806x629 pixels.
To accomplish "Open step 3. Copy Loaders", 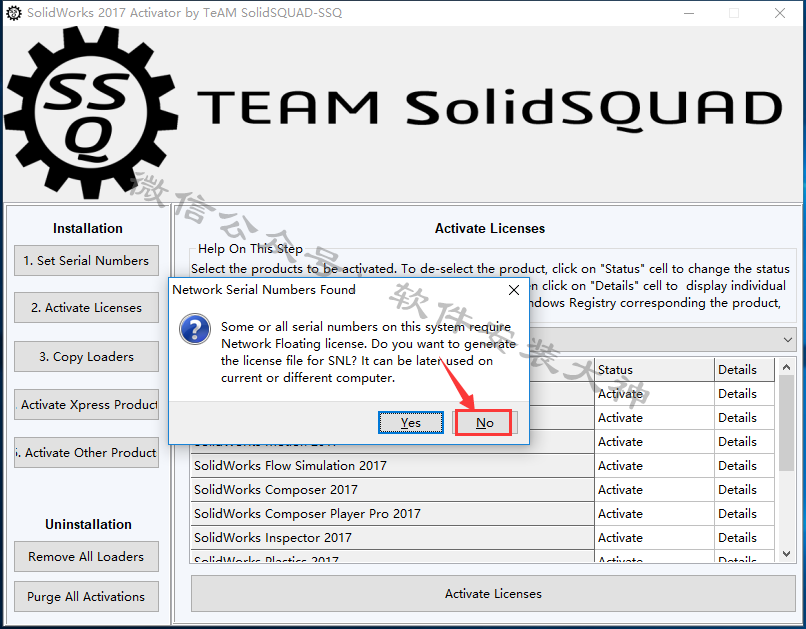I will (86, 357).
